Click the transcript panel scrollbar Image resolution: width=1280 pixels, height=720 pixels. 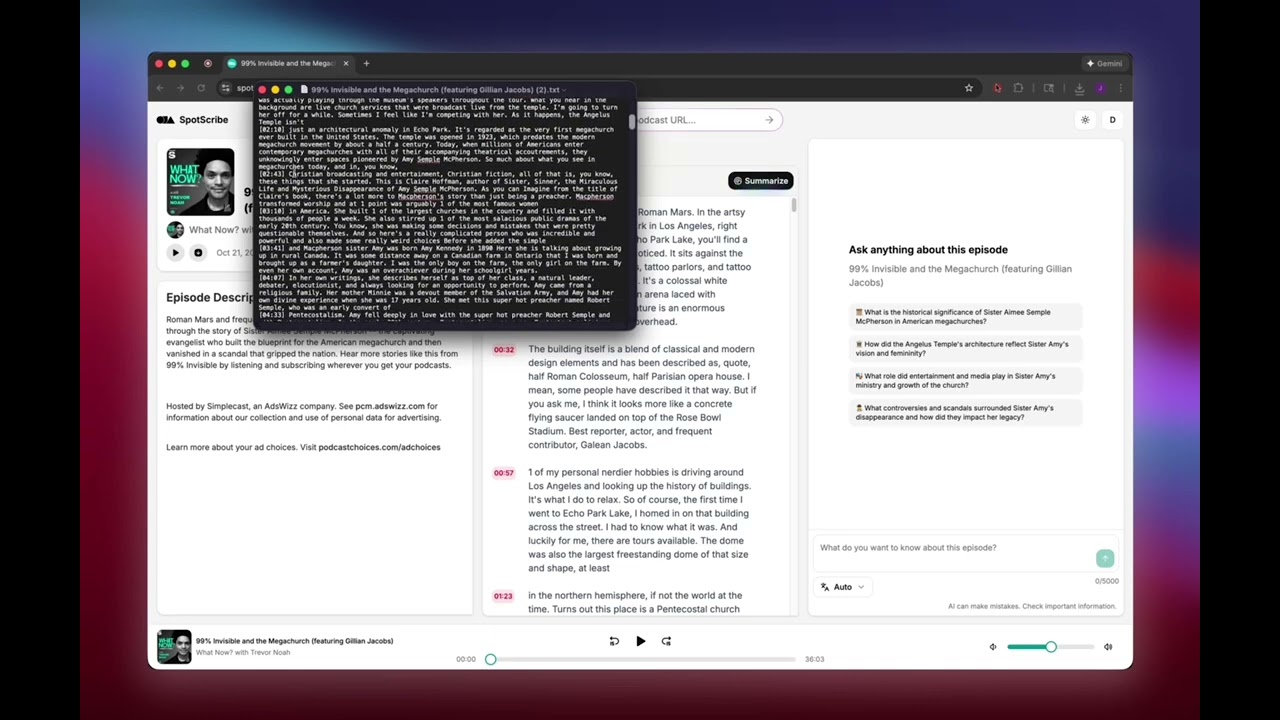pyautogui.click(x=794, y=206)
